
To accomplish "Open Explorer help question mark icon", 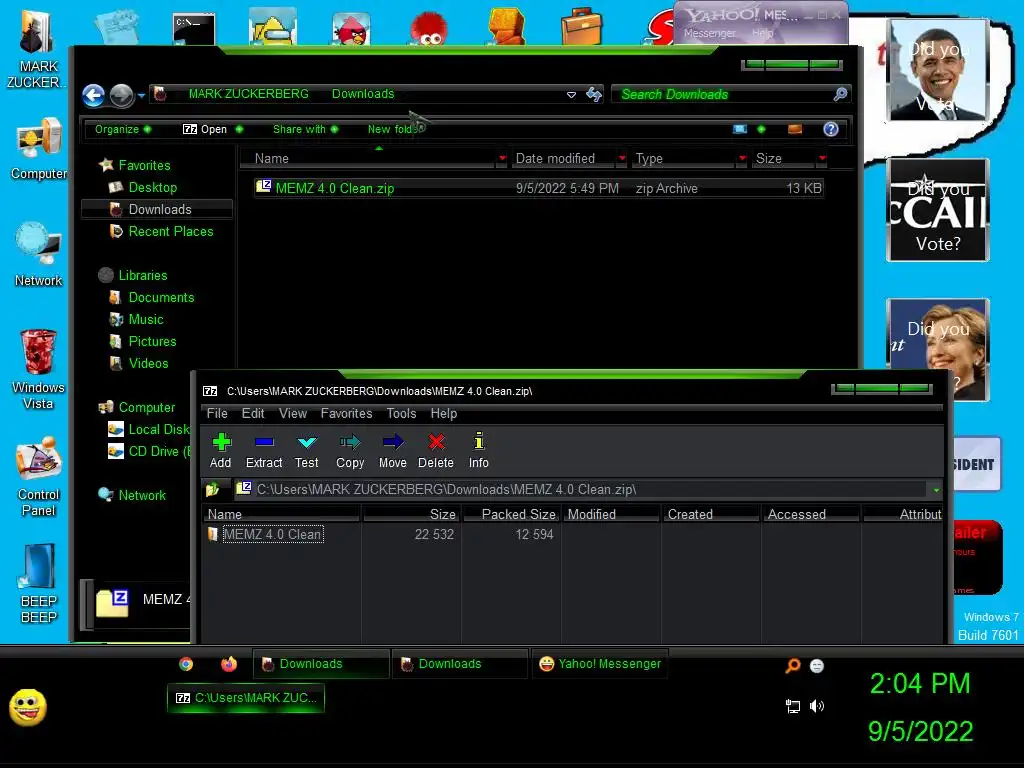I will pyautogui.click(x=831, y=129).
